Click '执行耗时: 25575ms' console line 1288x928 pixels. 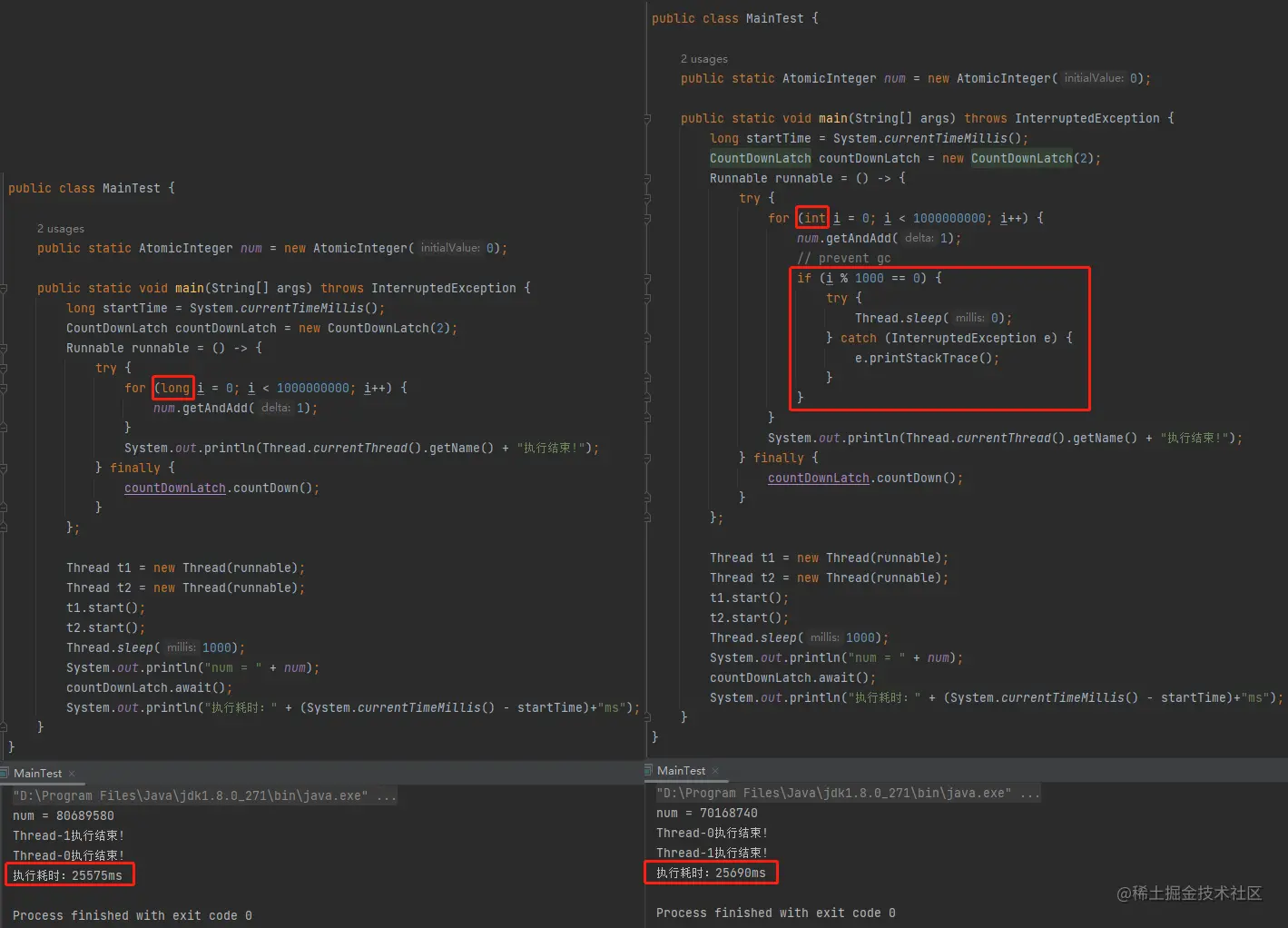(x=68, y=875)
